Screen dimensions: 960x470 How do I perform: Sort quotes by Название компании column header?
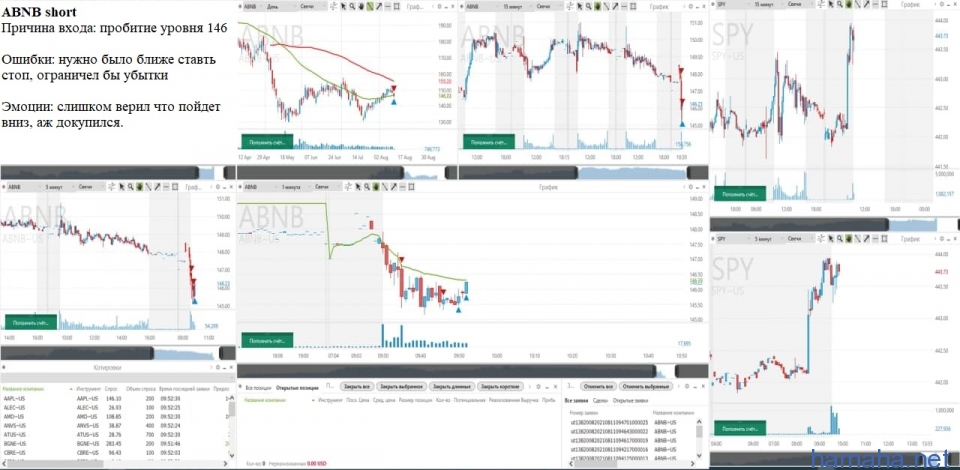point(22,389)
